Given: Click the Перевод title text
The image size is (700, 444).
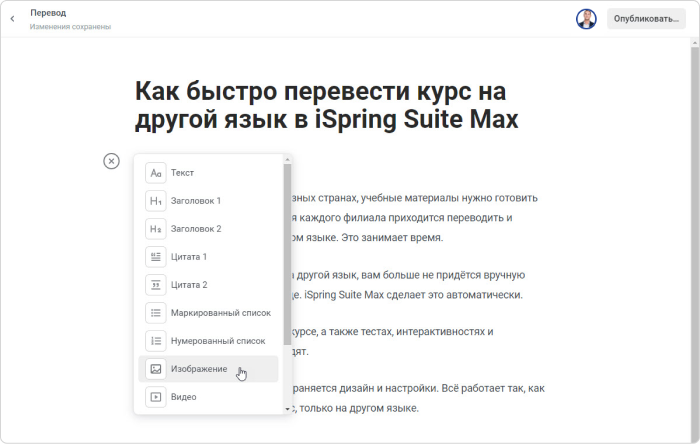Looking at the screenshot, I should 48,13.
